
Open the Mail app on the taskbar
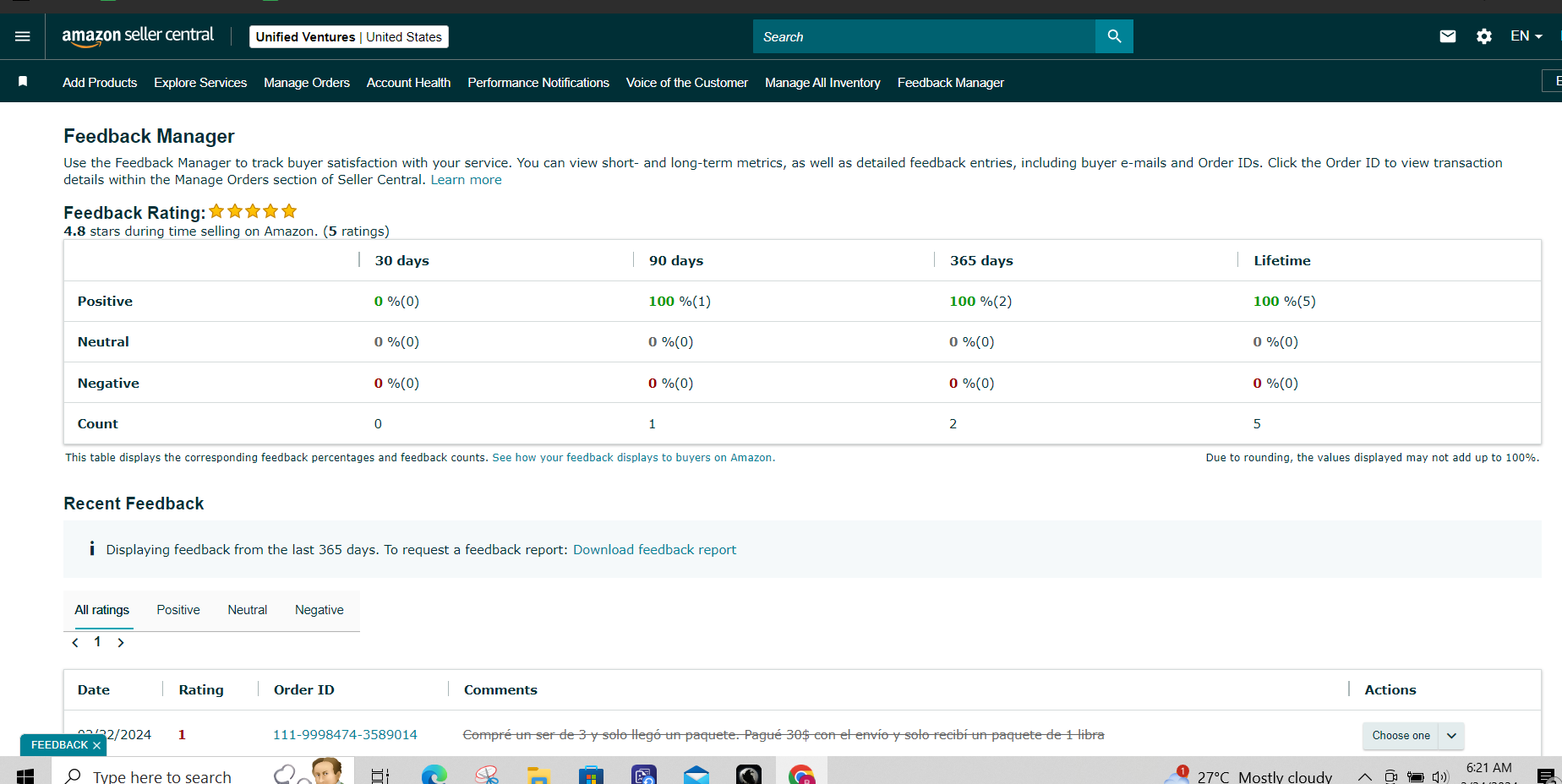[x=696, y=775]
